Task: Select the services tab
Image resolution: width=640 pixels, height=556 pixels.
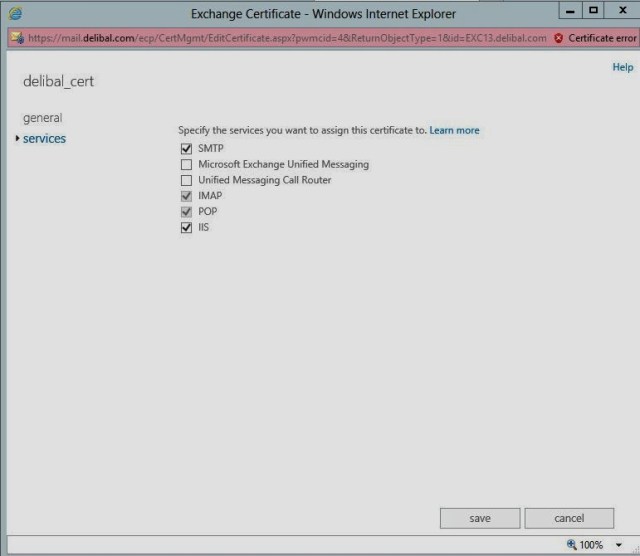Action: coord(44,139)
